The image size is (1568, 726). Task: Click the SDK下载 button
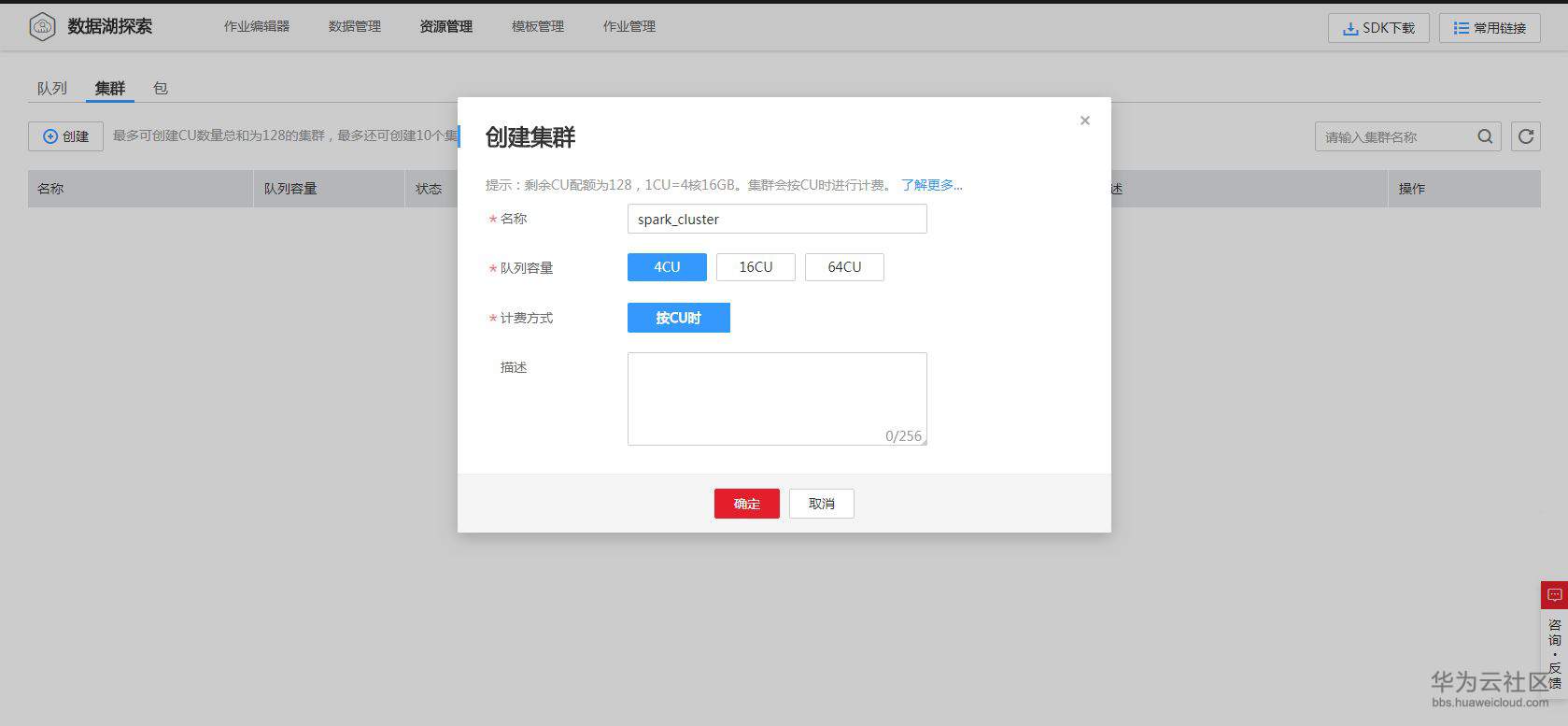[x=1378, y=28]
